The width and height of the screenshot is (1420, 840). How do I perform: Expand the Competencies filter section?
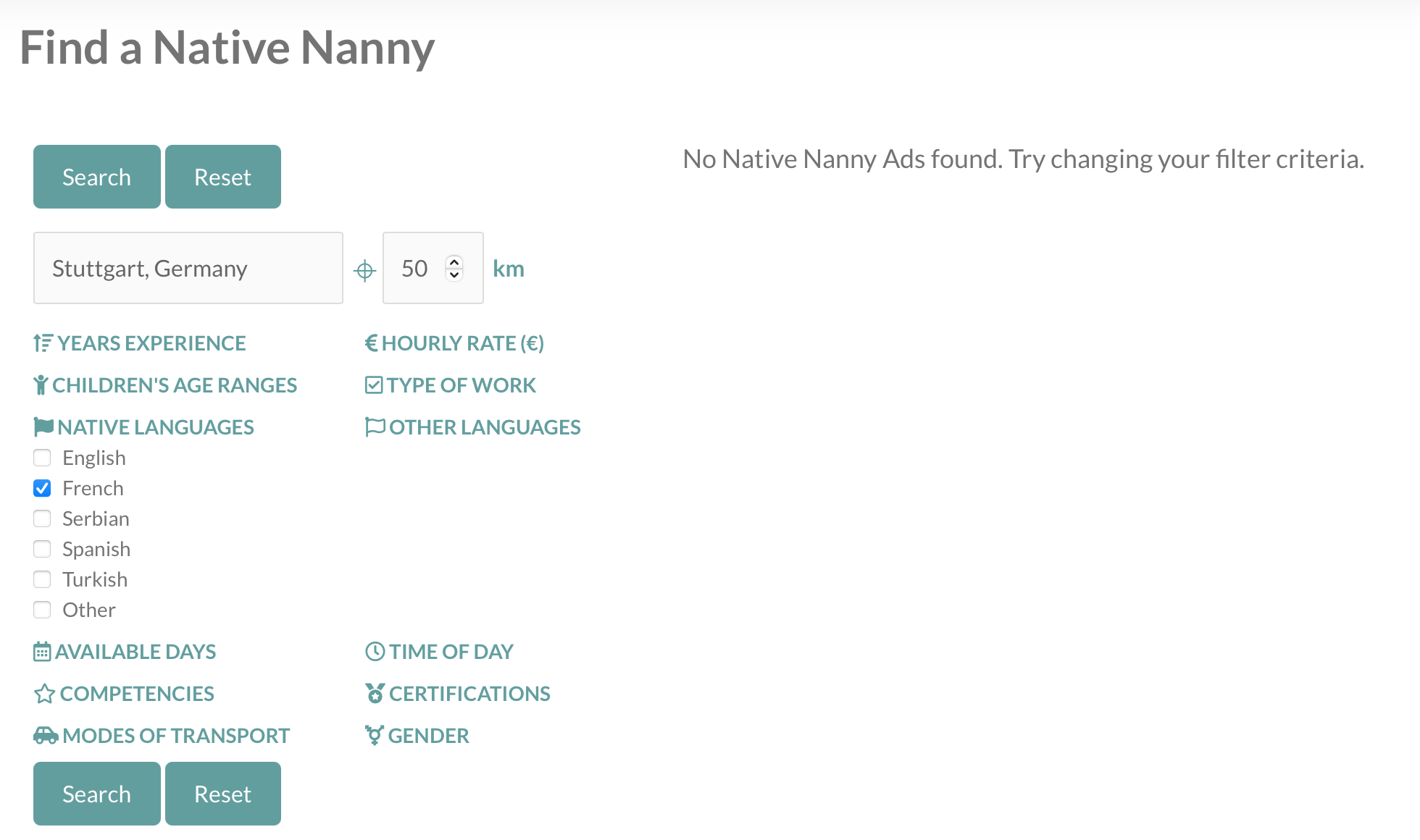(x=124, y=694)
